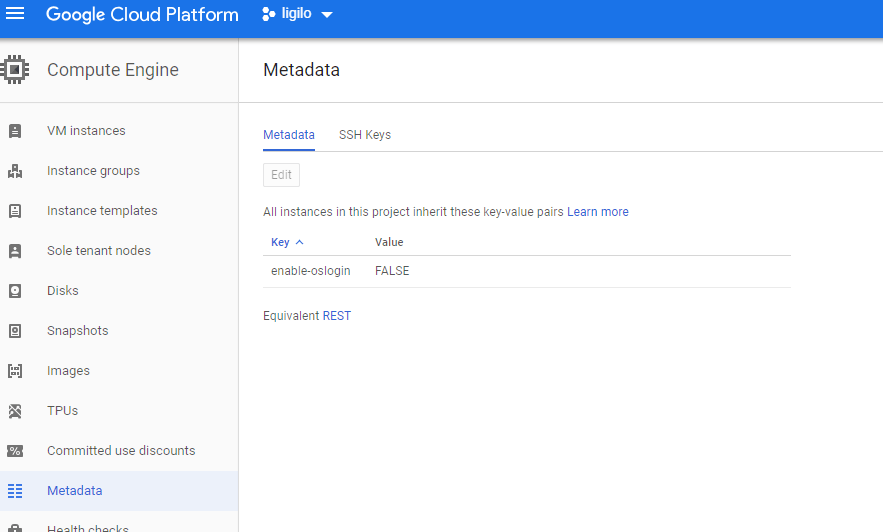
Task: Sort by the Key column header
Action: pyautogui.click(x=280, y=242)
